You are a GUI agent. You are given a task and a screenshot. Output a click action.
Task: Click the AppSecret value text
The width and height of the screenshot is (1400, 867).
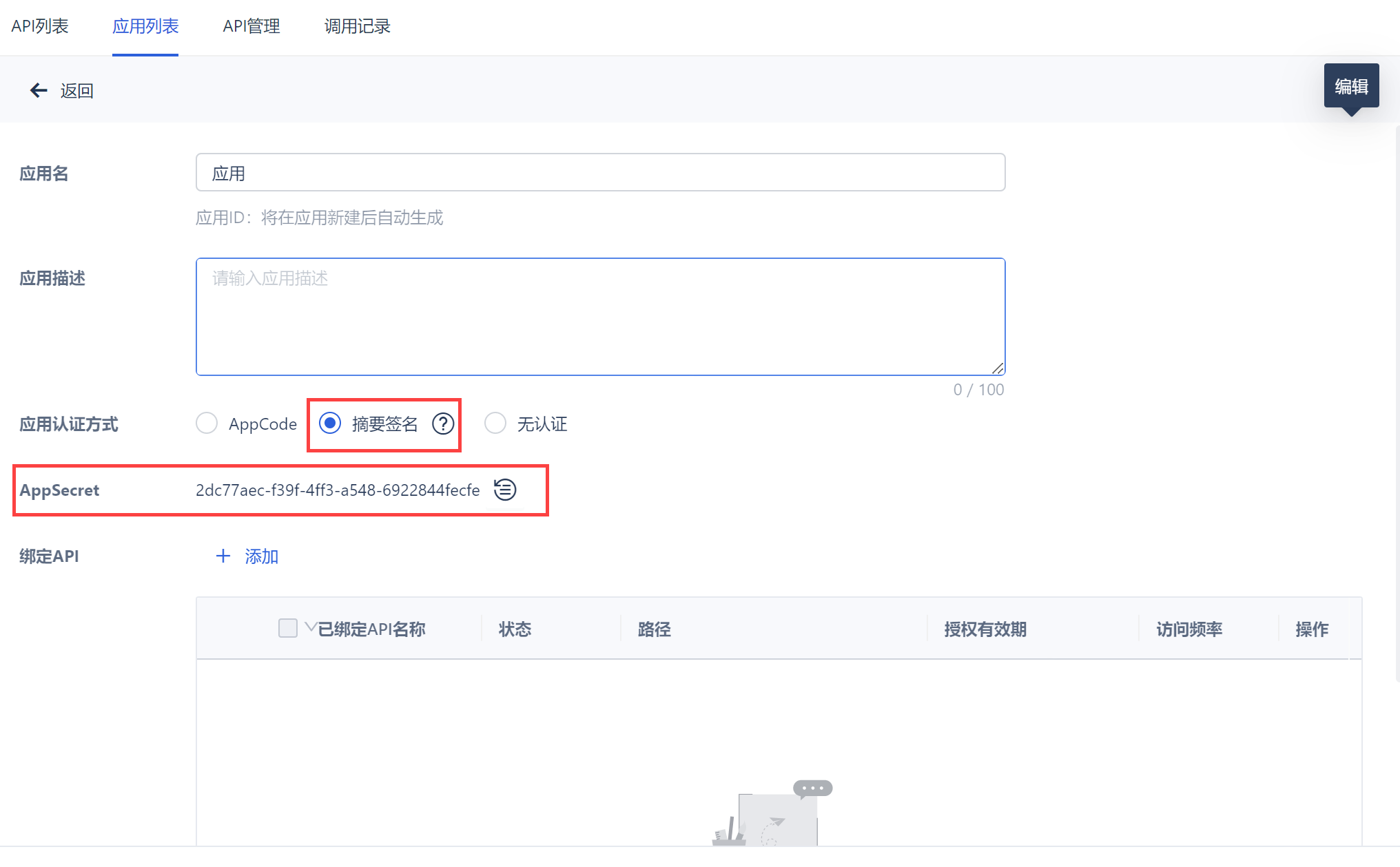click(338, 490)
